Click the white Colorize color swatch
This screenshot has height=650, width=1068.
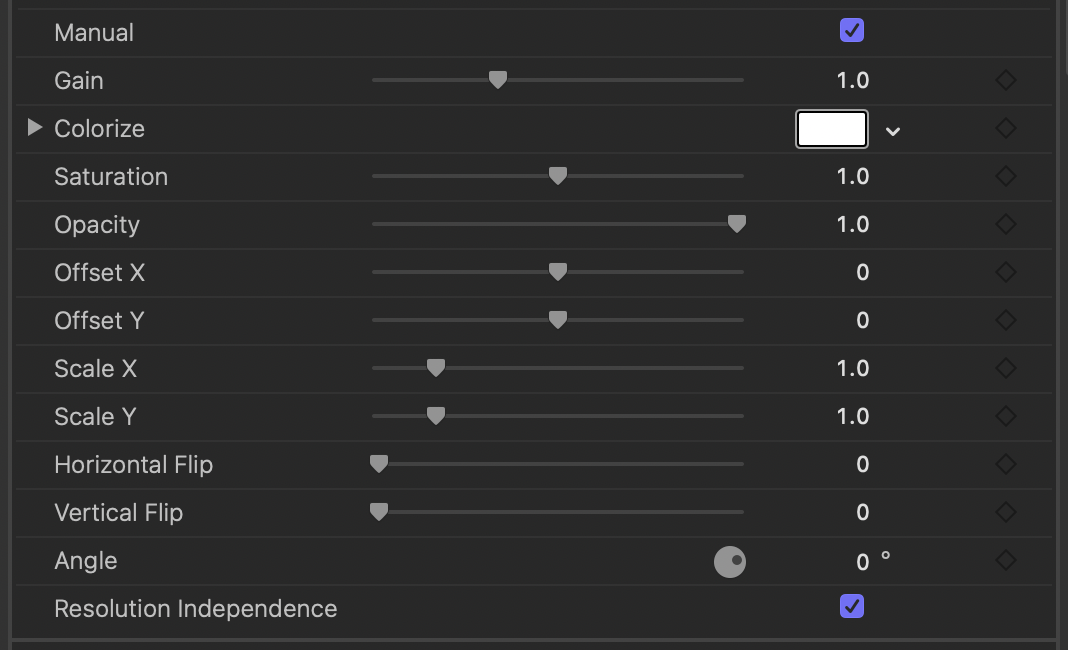pos(832,129)
